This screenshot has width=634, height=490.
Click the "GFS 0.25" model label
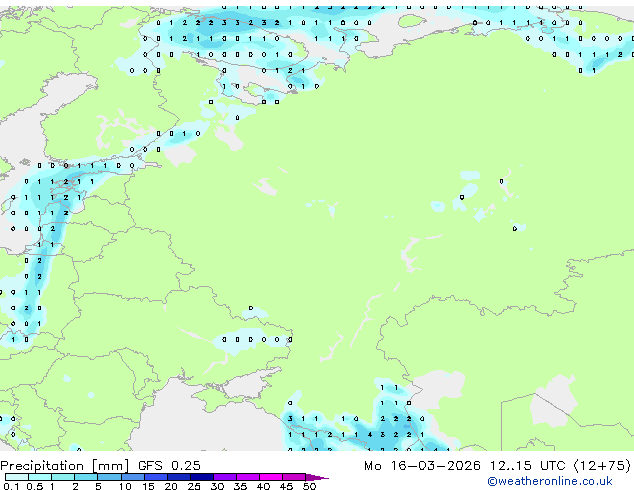pyautogui.click(x=169, y=465)
